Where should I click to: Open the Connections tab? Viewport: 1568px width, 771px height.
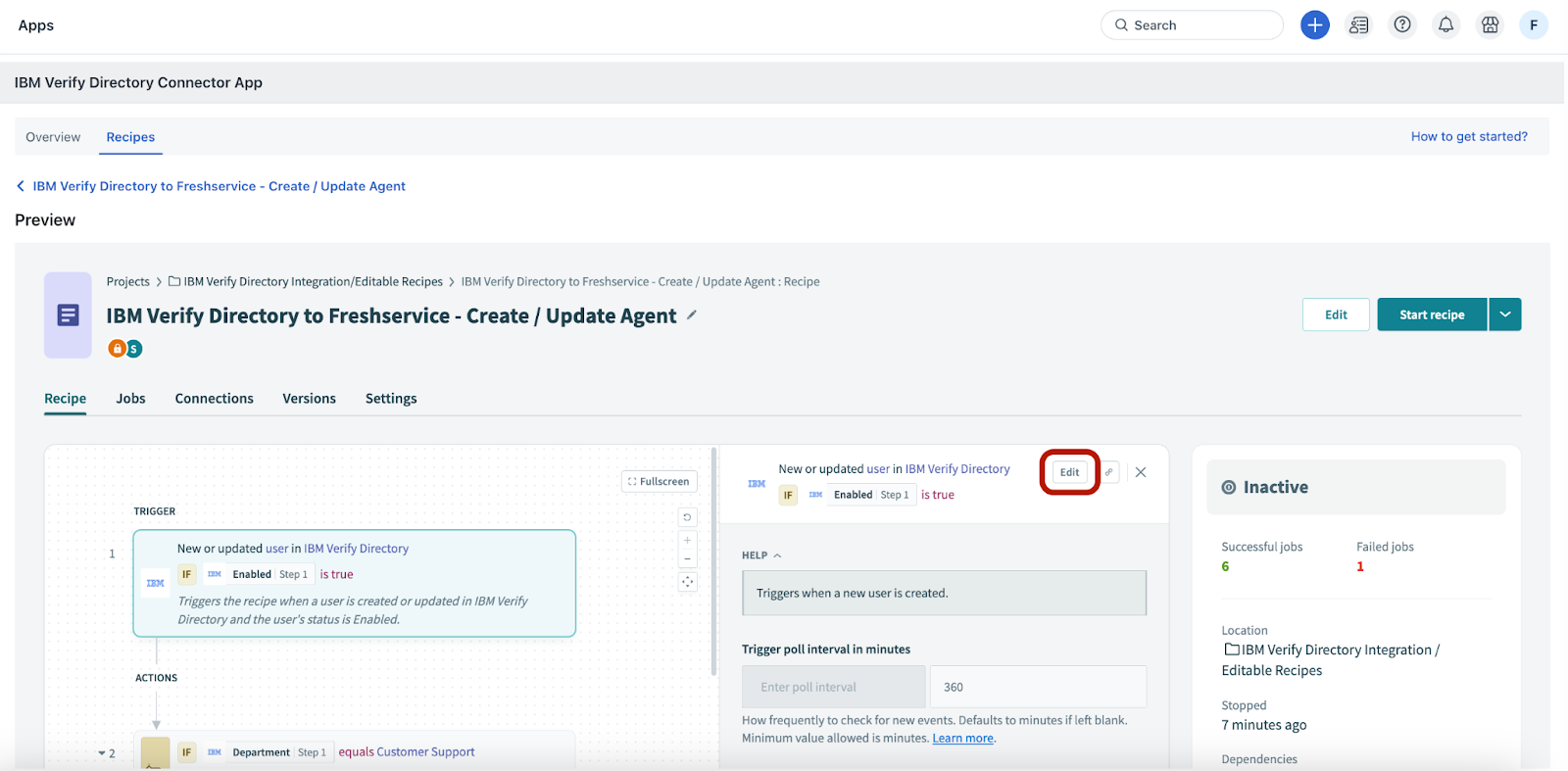click(x=214, y=399)
